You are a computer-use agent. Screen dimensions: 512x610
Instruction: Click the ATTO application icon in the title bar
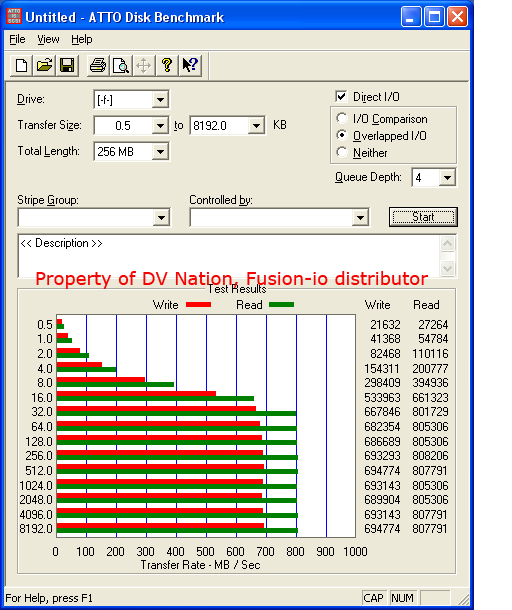(14, 17)
